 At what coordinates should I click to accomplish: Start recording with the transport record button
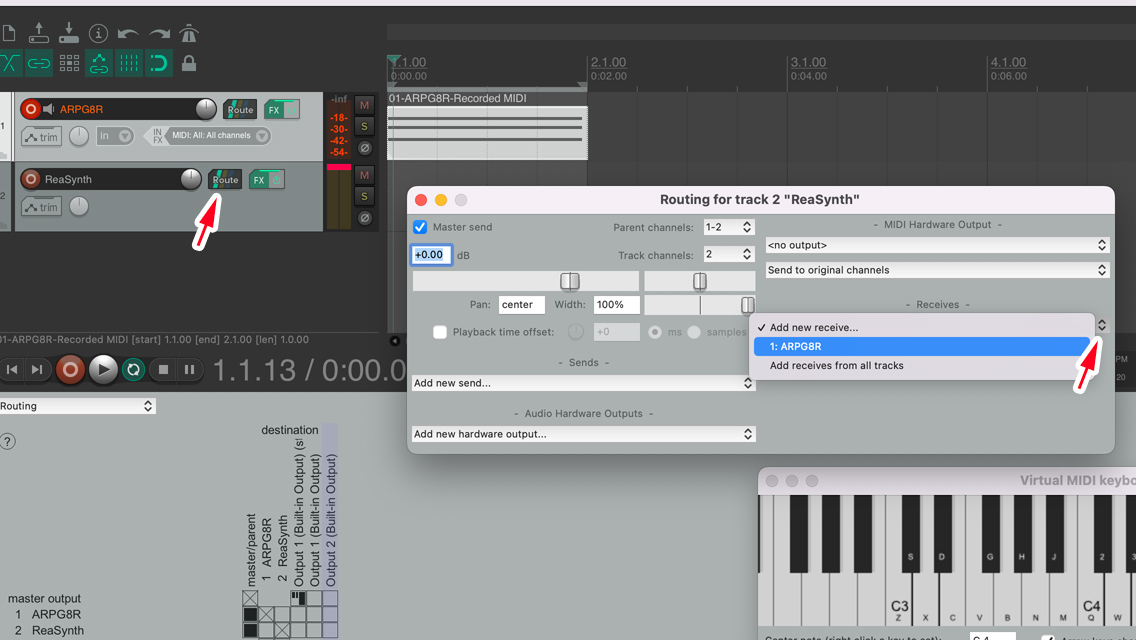(70, 370)
